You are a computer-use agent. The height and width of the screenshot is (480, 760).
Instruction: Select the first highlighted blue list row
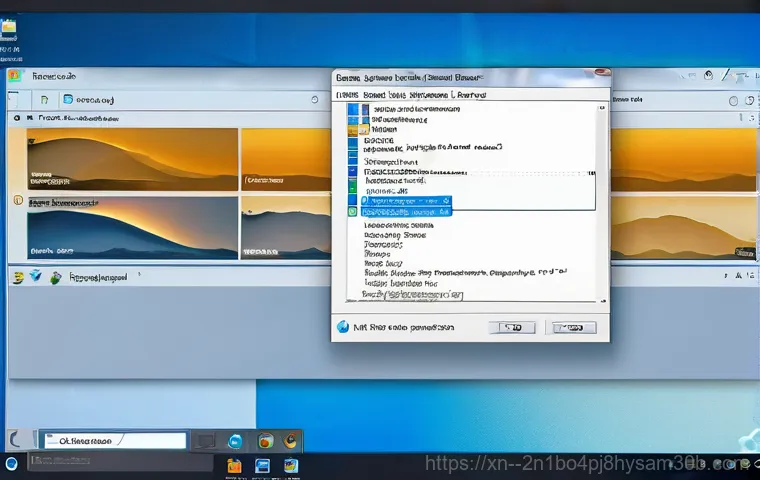pyautogui.click(x=403, y=201)
